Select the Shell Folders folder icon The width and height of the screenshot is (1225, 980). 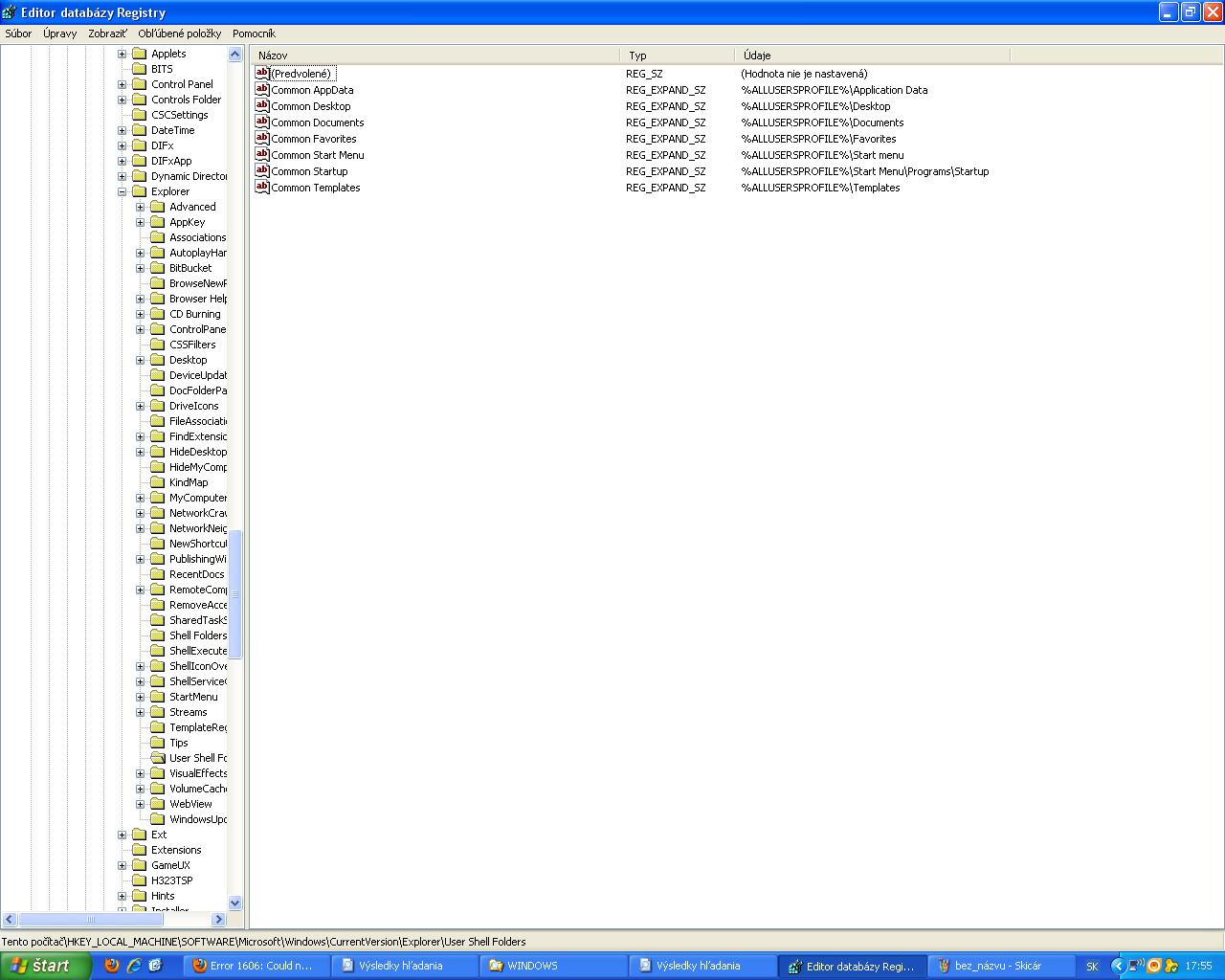click(158, 635)
